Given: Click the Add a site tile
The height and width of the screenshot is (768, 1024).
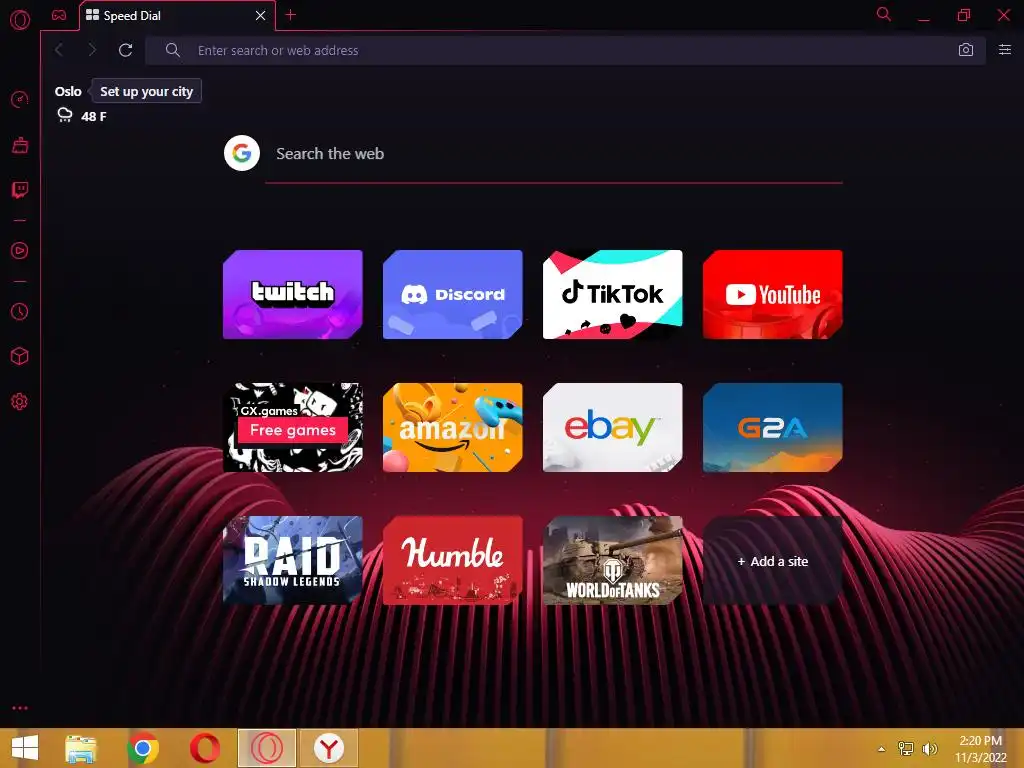Looking at the screenshot, I should (773, 561).
